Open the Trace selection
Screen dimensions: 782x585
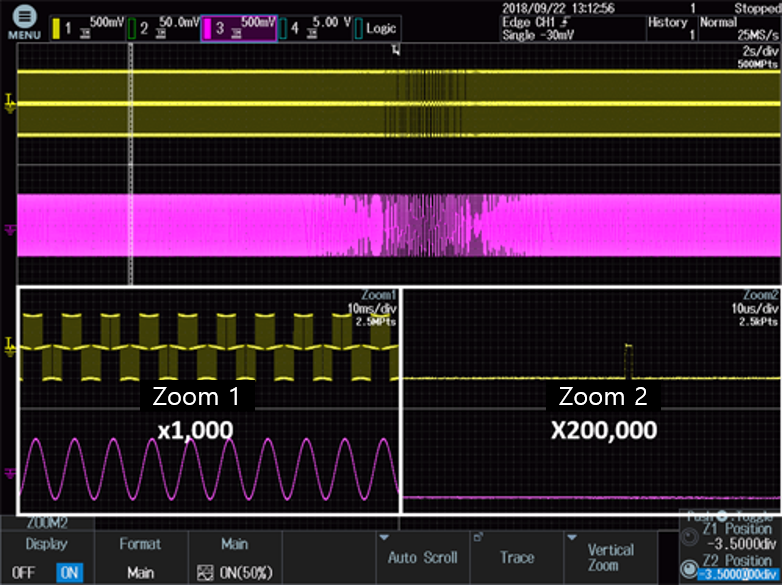coord(517,557)
